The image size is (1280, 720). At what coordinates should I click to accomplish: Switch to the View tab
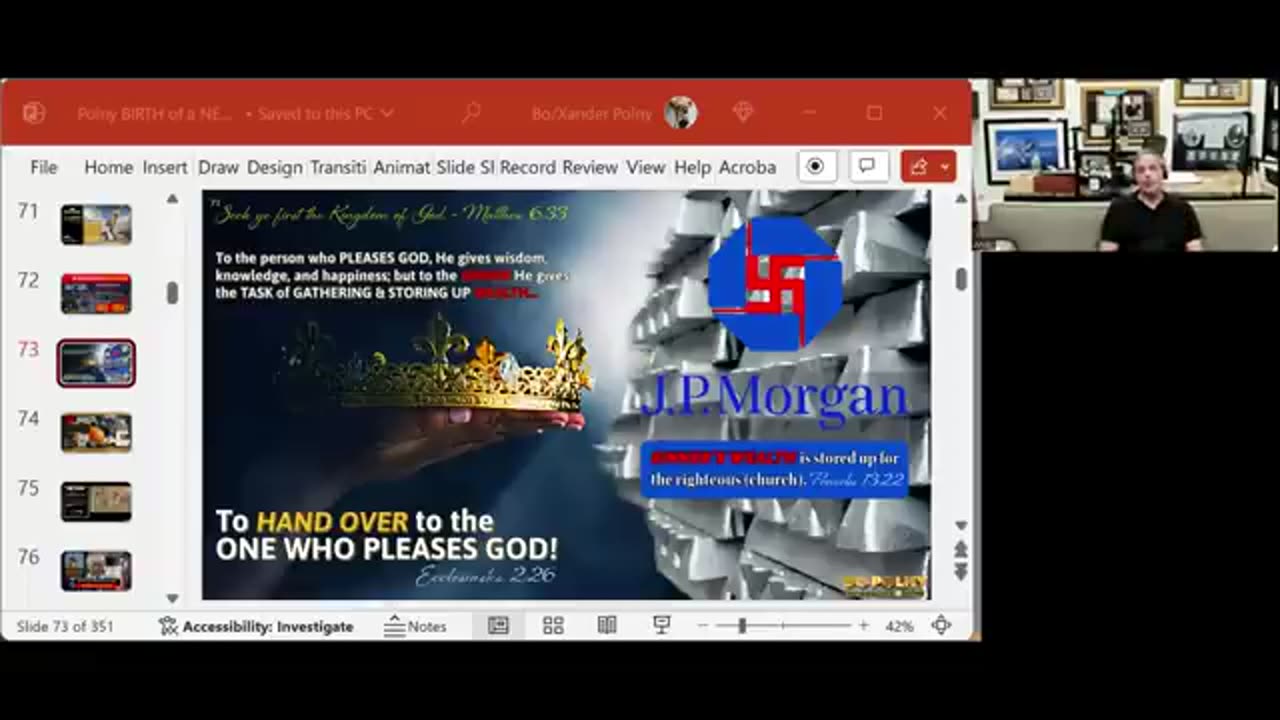coord(645,167)
